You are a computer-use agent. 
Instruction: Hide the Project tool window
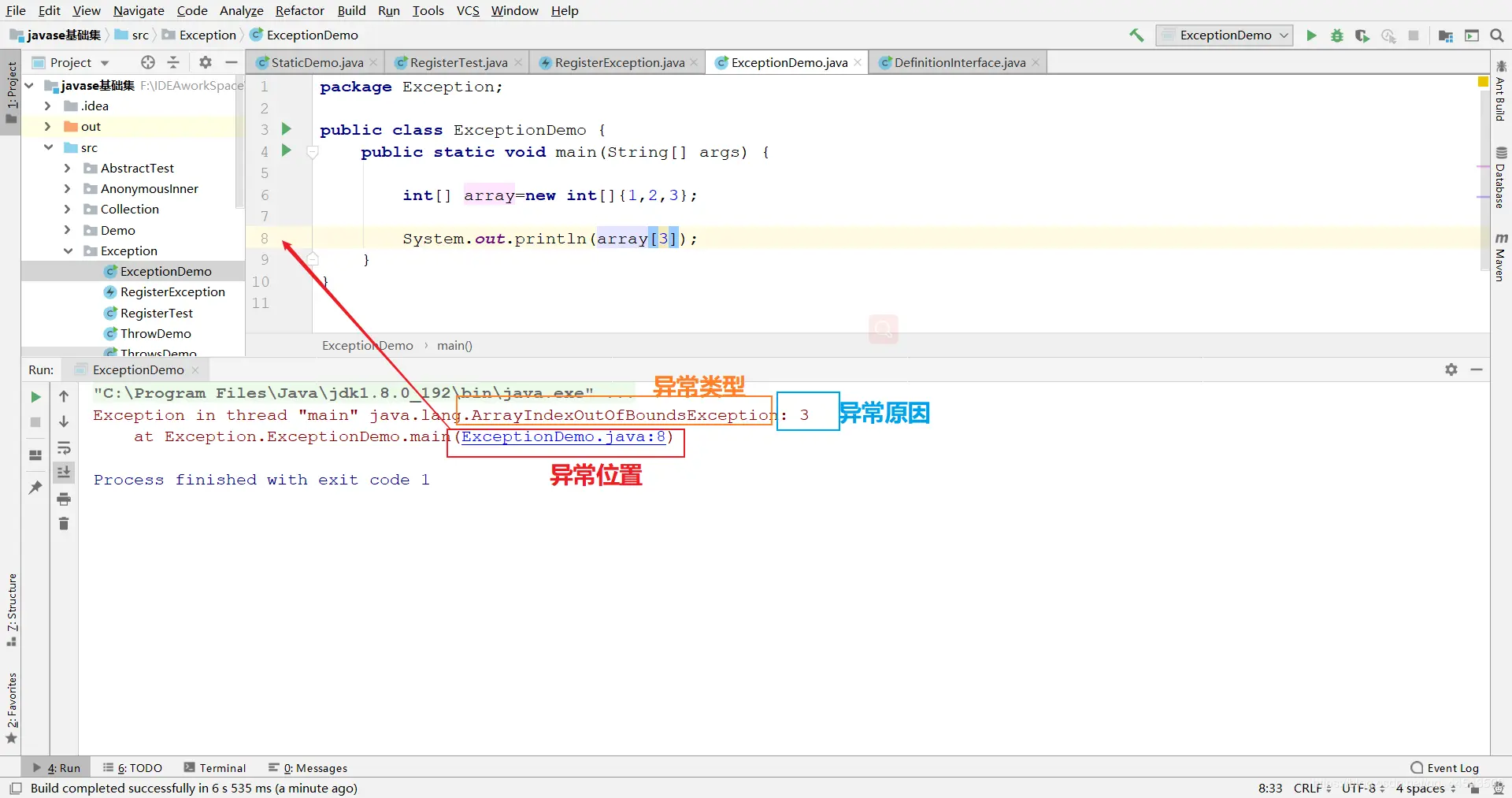coord(232,62)
